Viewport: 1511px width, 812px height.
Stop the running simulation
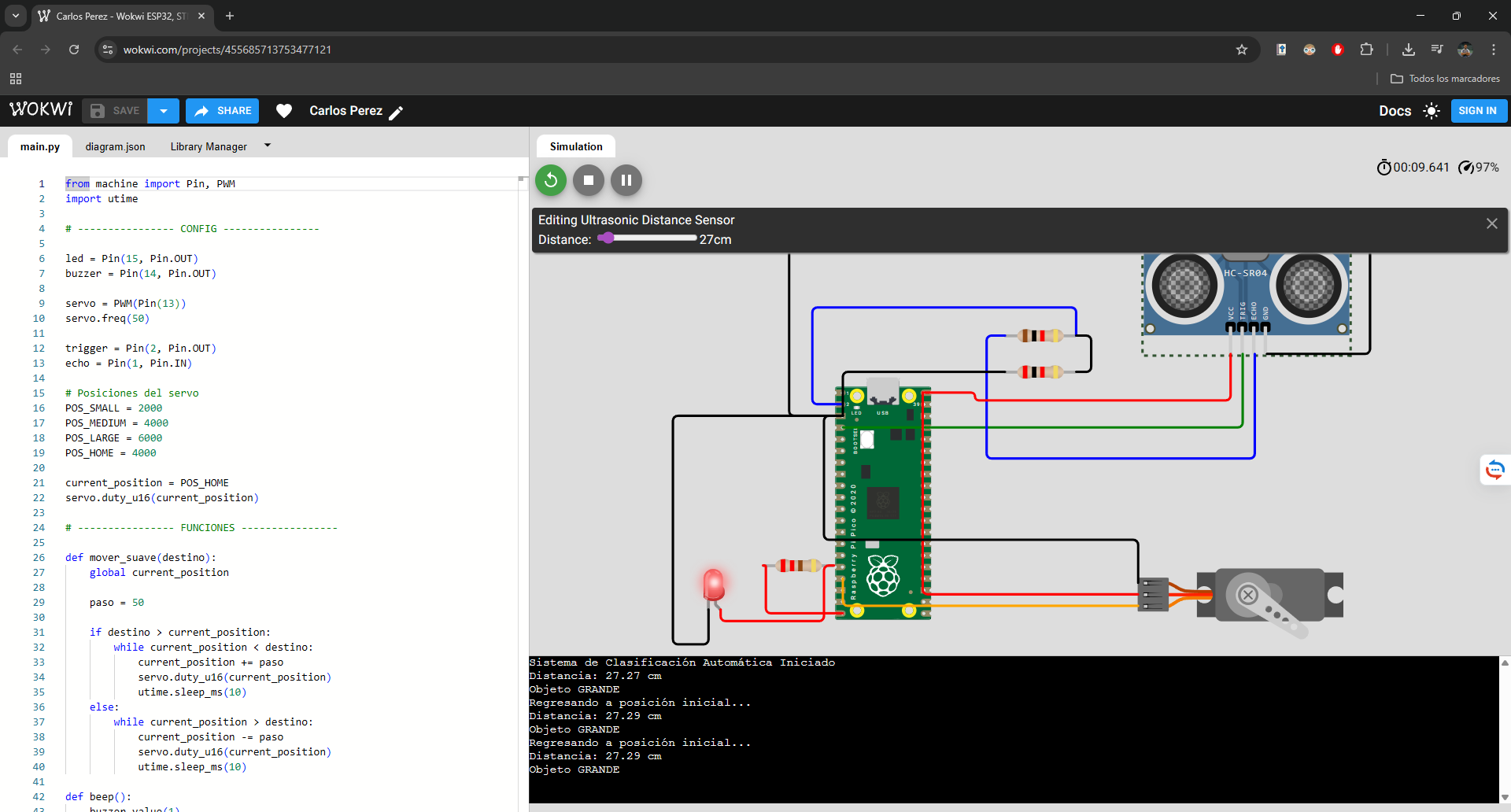pos(588,180)
